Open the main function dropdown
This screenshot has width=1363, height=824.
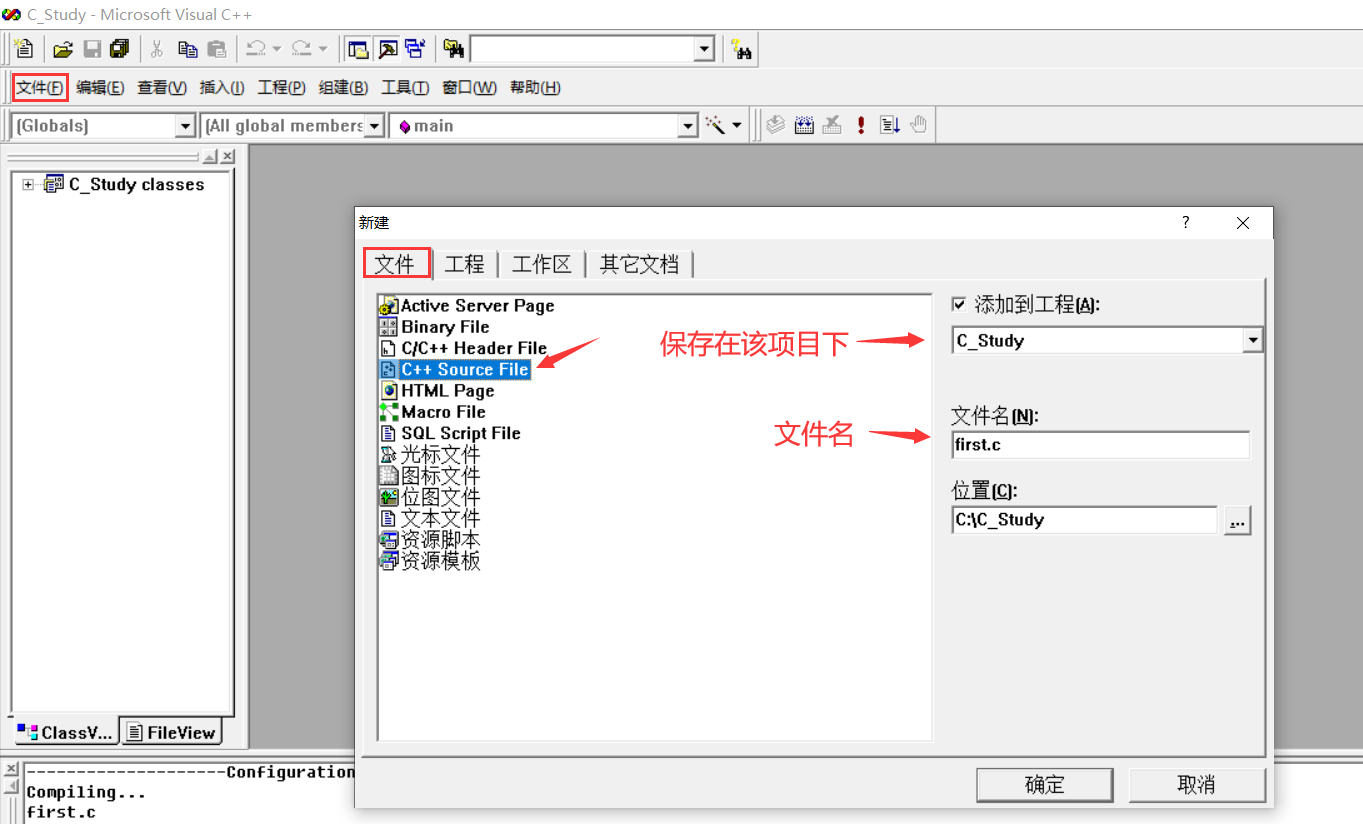coord(687,126)
